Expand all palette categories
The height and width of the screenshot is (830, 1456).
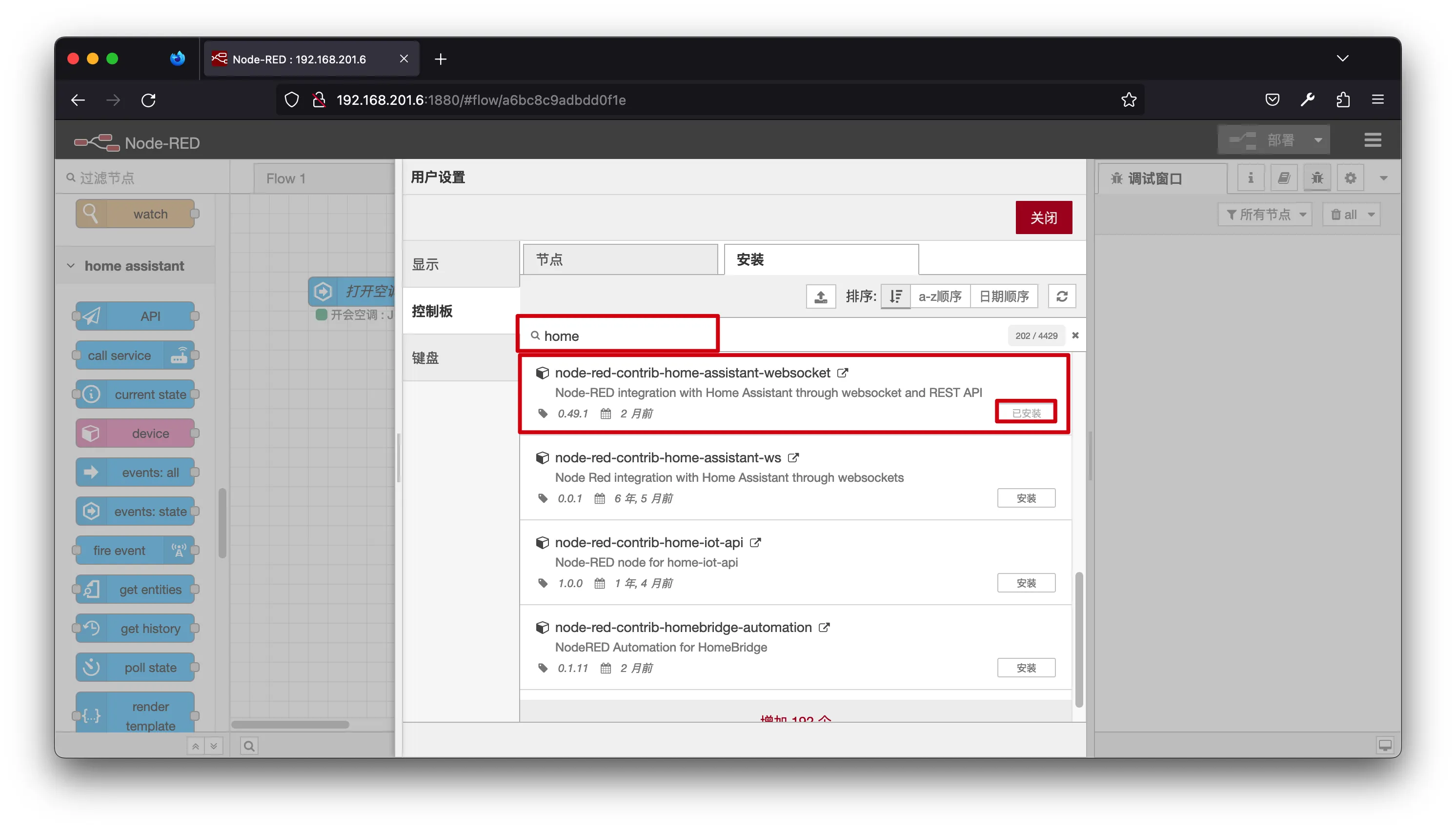point(214,746)
